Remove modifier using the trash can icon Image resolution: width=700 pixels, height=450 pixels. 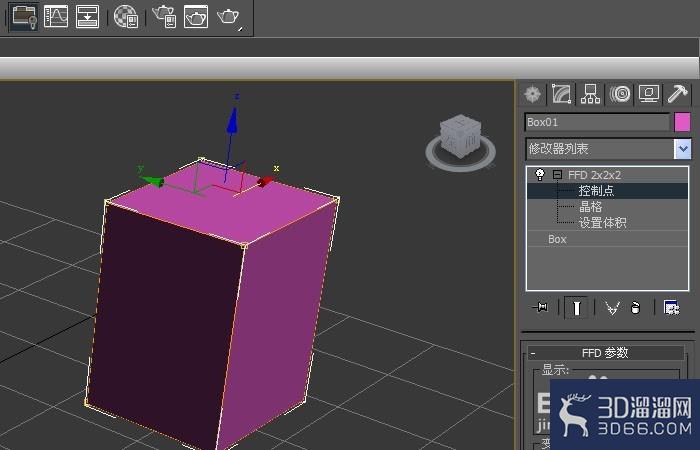pos(635,308)
